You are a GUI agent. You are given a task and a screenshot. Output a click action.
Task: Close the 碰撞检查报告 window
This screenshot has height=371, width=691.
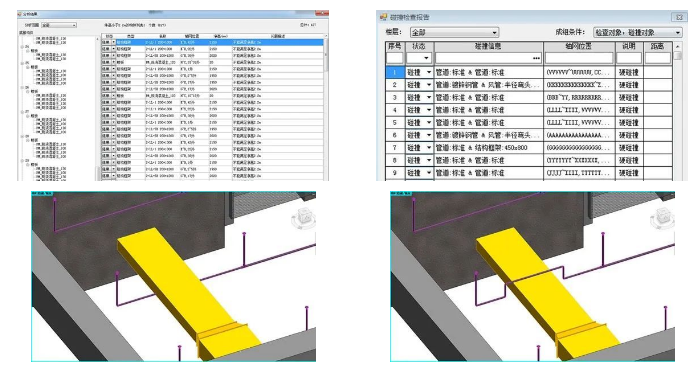click(x=679, y=17)
